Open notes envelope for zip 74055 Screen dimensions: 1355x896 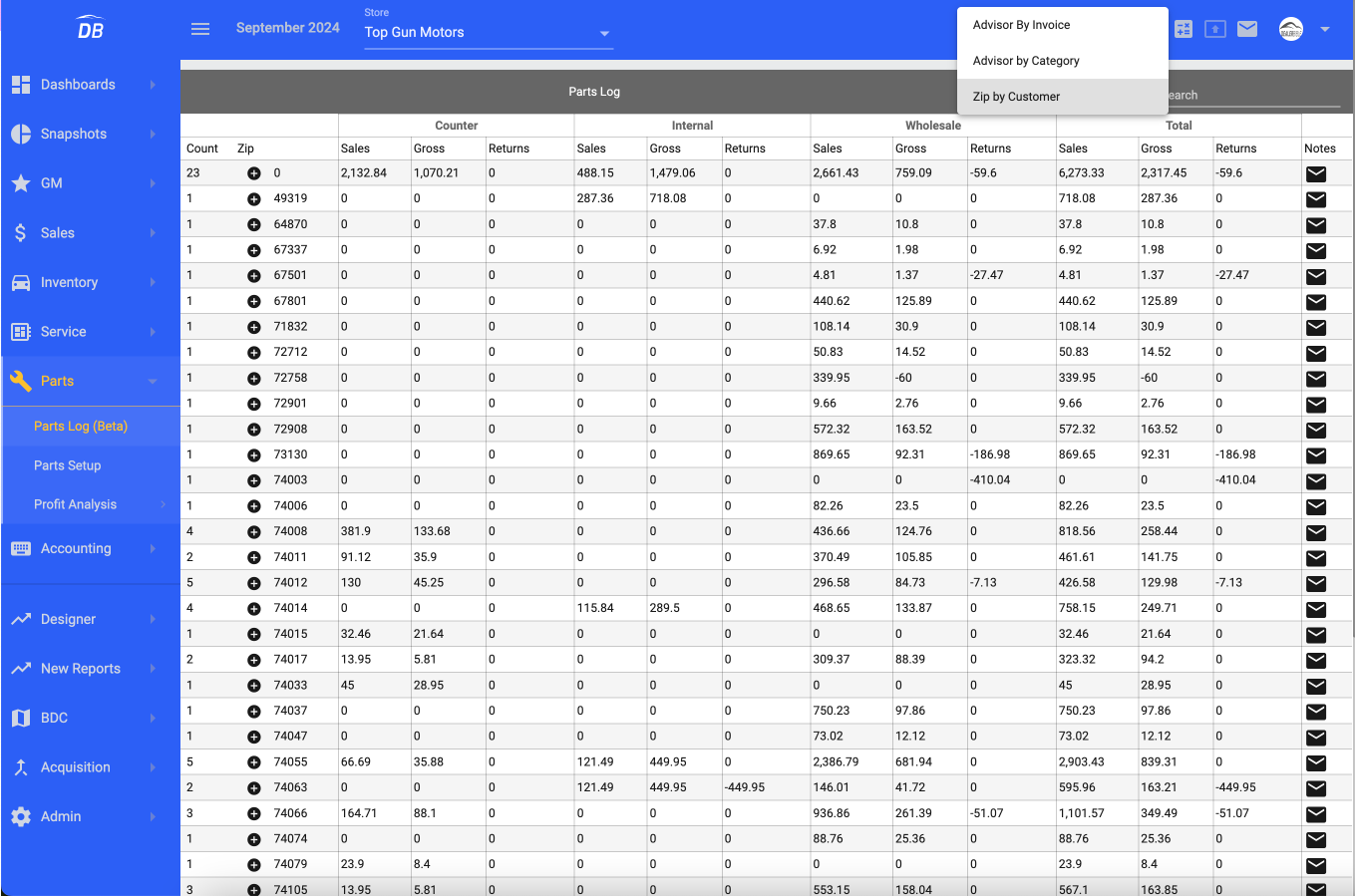tap(1316, 762)
